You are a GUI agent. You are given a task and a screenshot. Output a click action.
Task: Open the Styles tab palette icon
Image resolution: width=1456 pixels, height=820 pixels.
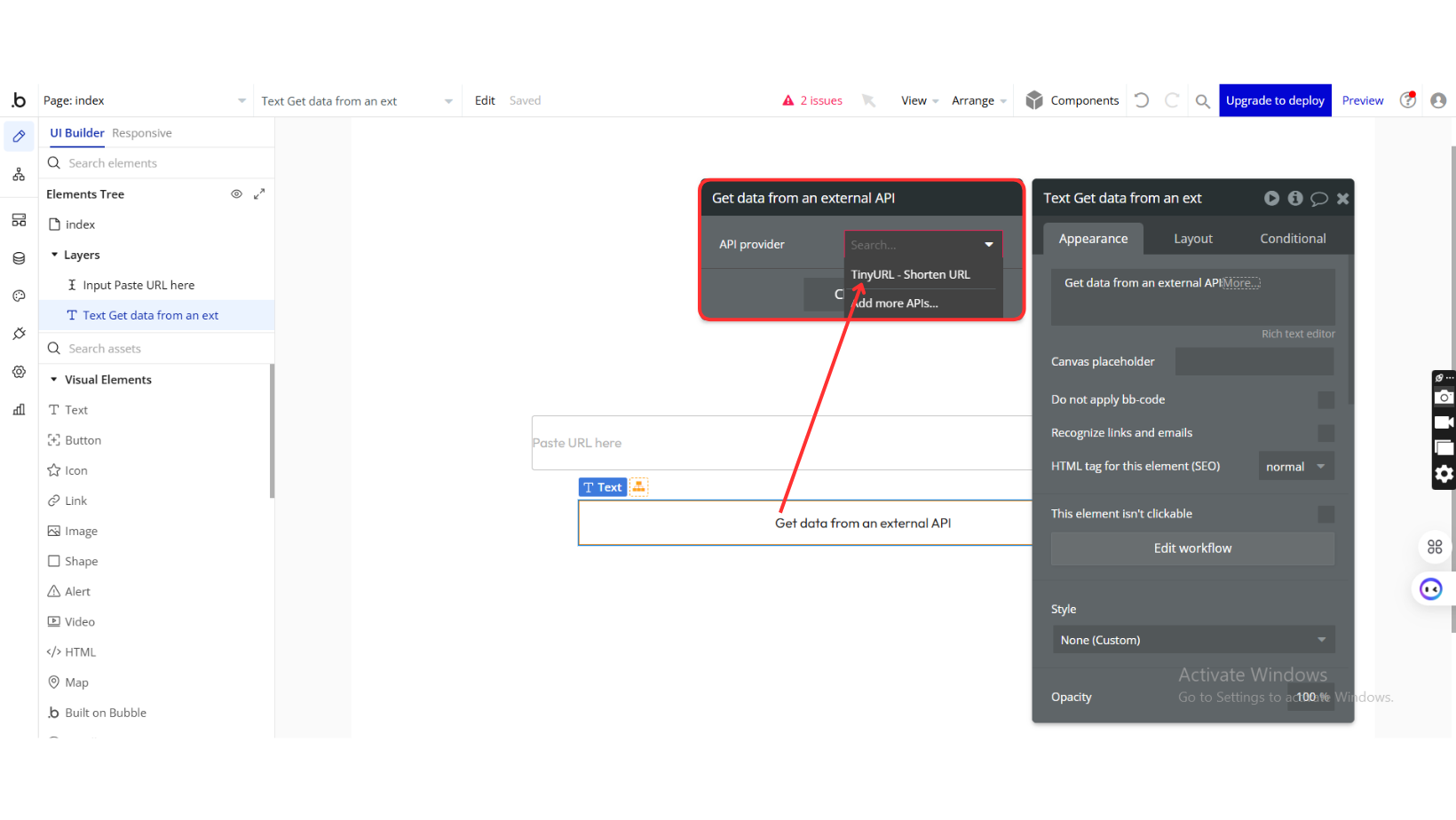(19, 296)
